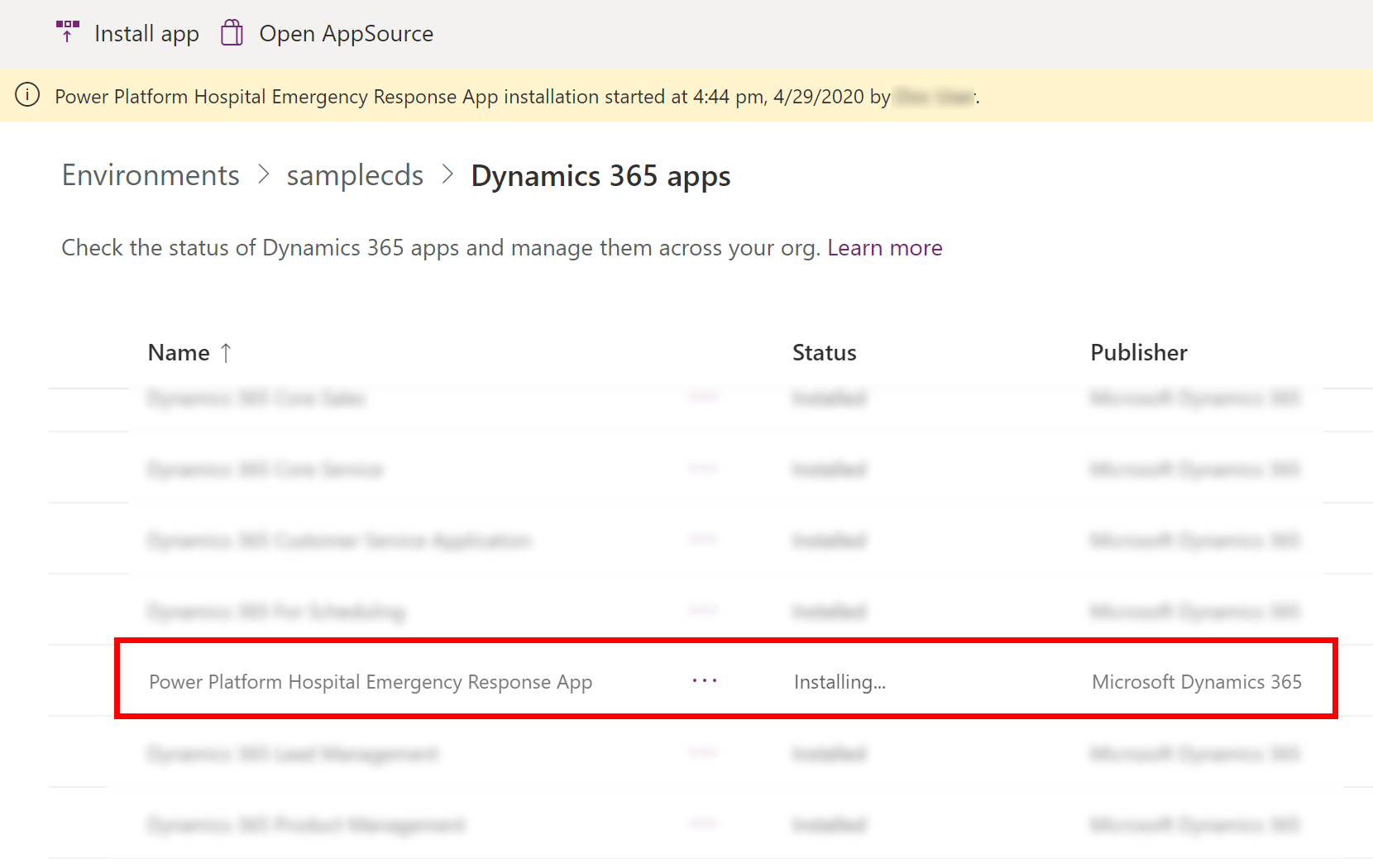
Task: Click the Installing... status text
Action: [x=840, y=682]
